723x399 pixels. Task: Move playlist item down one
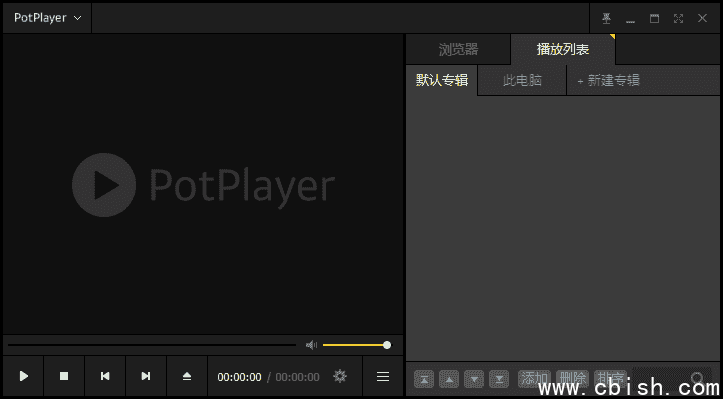click(x=474, y=379)
